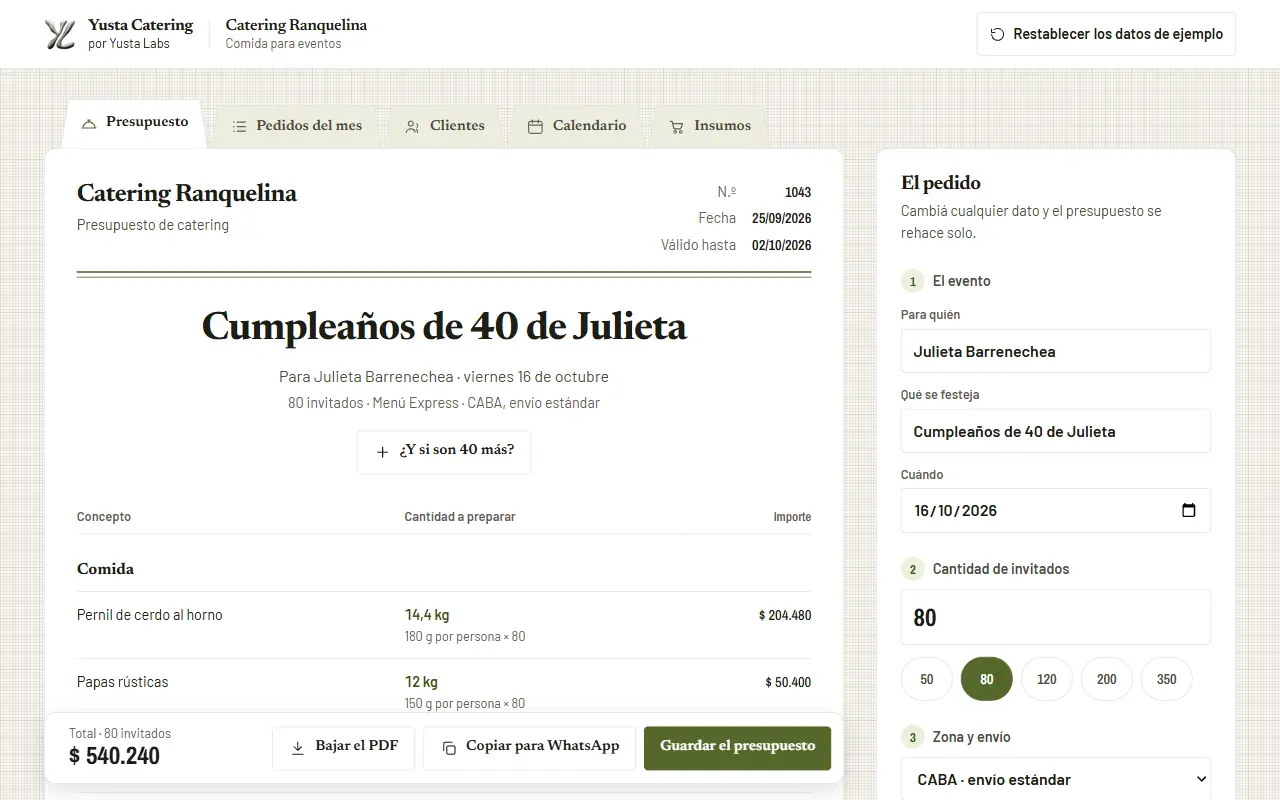This screenshot has width=1280, height=800.
Task: Open the date picker calendar icon in Cuándo
Action: pyautogui.click(x=1189, y=510)
